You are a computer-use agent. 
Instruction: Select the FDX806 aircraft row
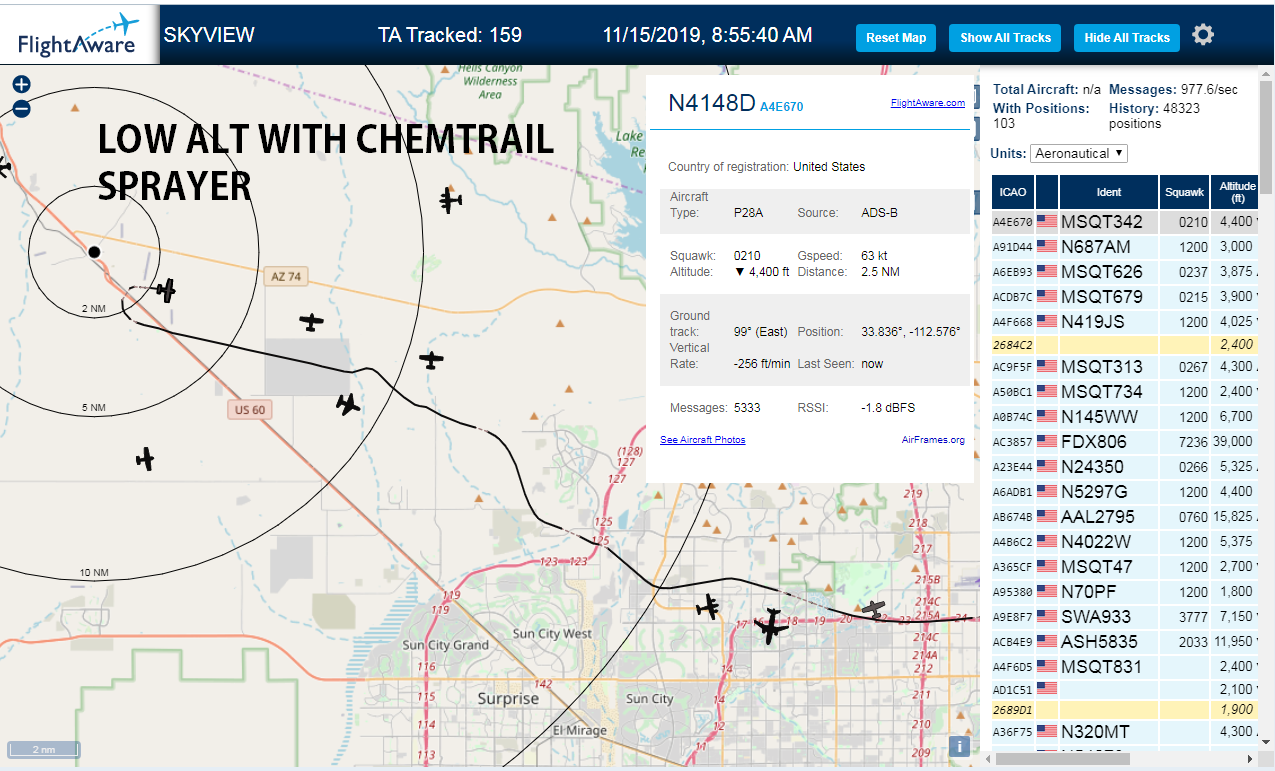(x=1125, y=441)
